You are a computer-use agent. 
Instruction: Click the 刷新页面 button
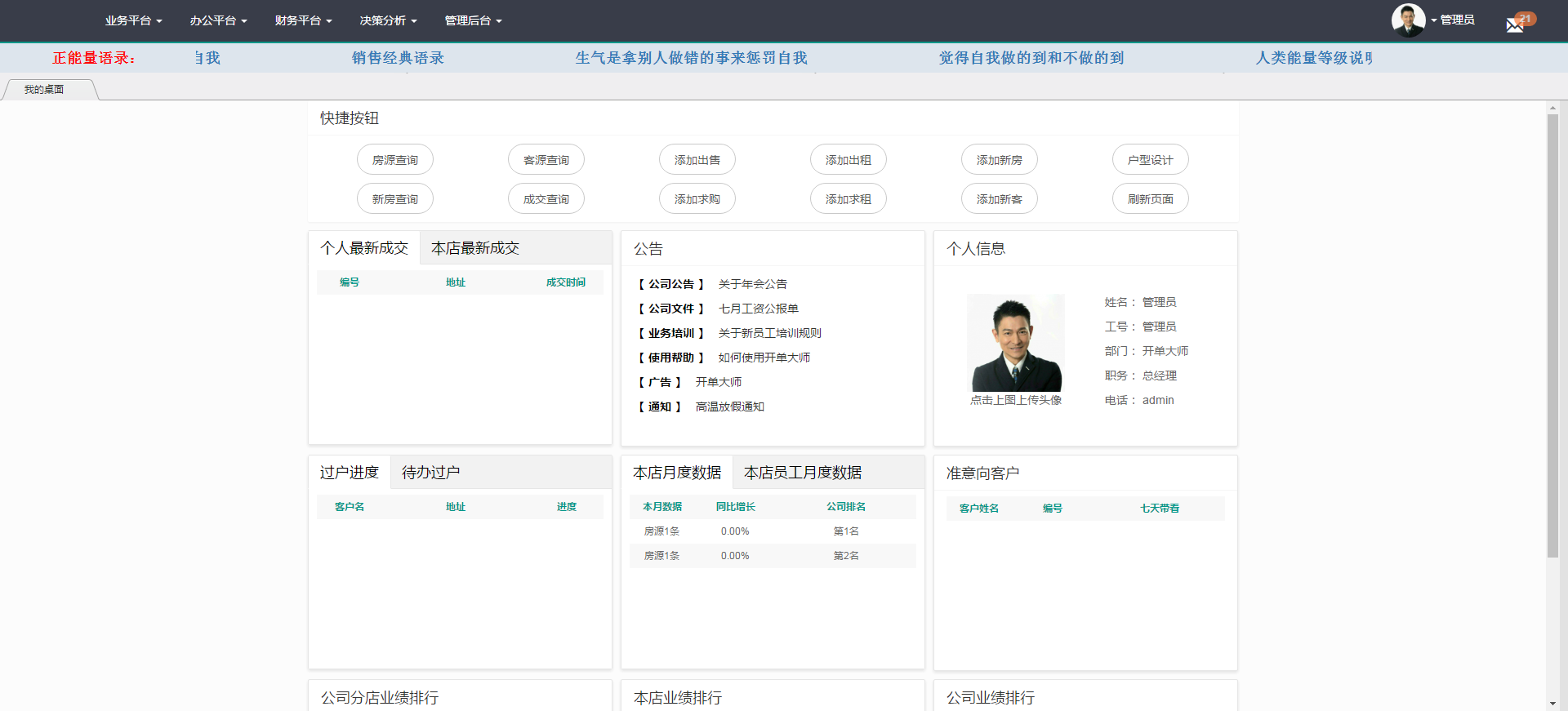click(x=1150, y=199)
